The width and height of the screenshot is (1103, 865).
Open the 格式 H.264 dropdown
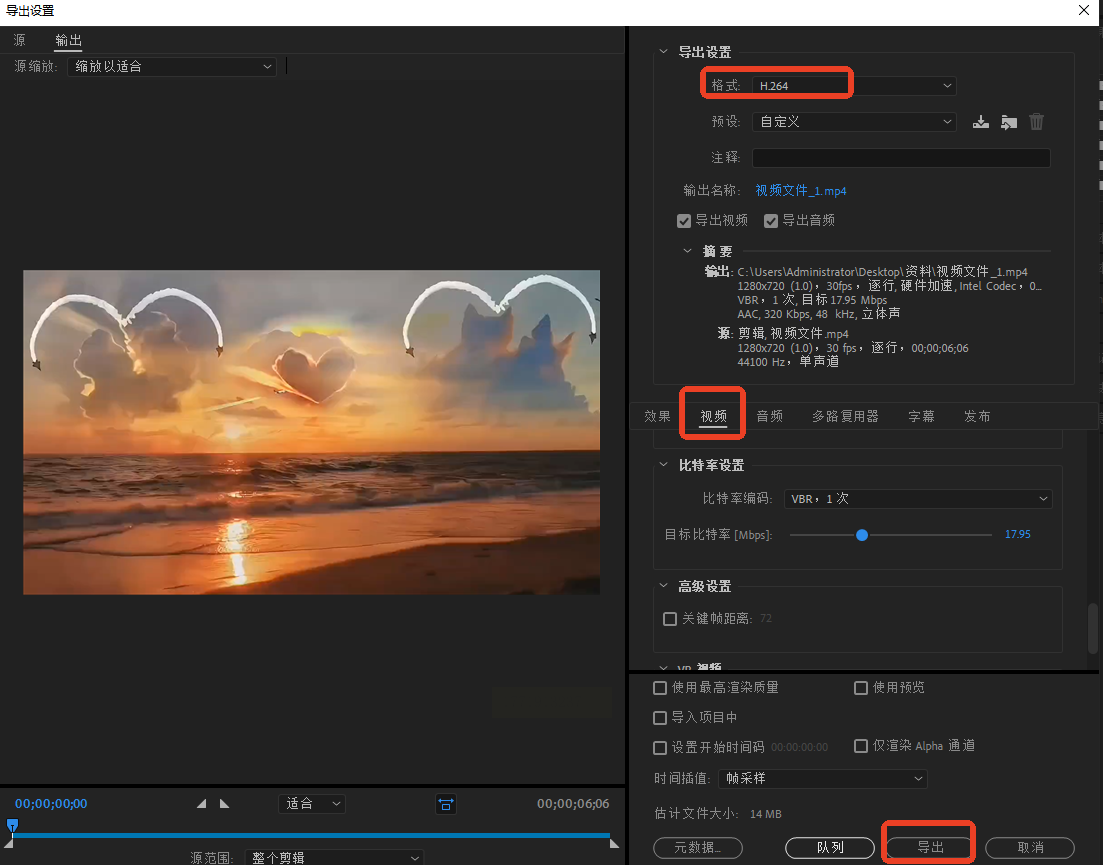854,86
